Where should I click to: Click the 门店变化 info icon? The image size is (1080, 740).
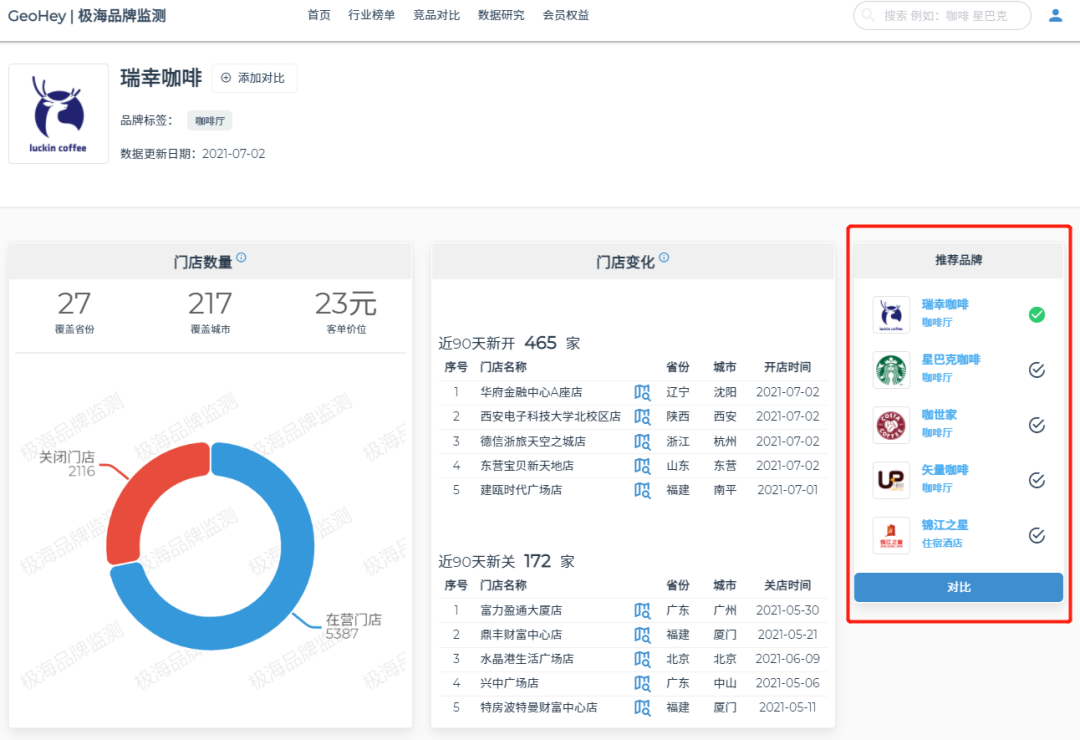pos(664,258)
